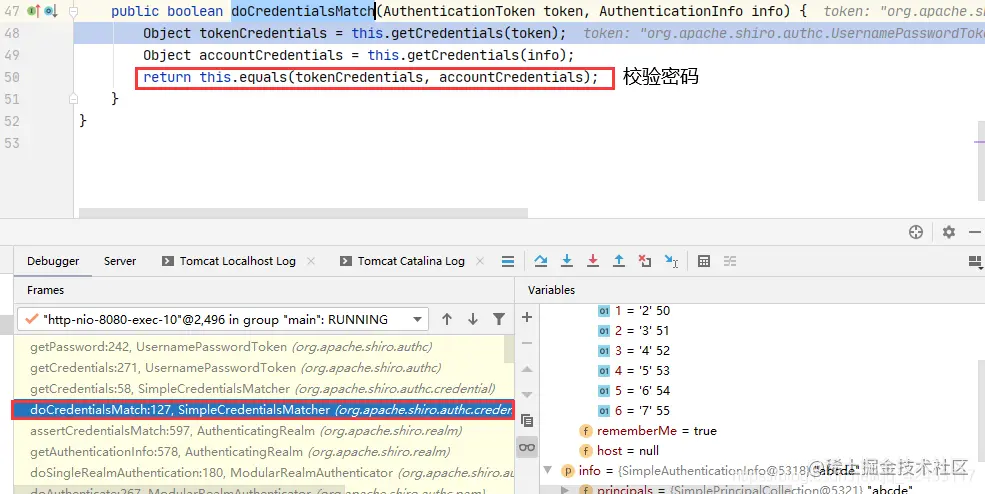Select array element 5 = '6' 54
This screenshot has height=494, width=985.
(x=634, y=390)
